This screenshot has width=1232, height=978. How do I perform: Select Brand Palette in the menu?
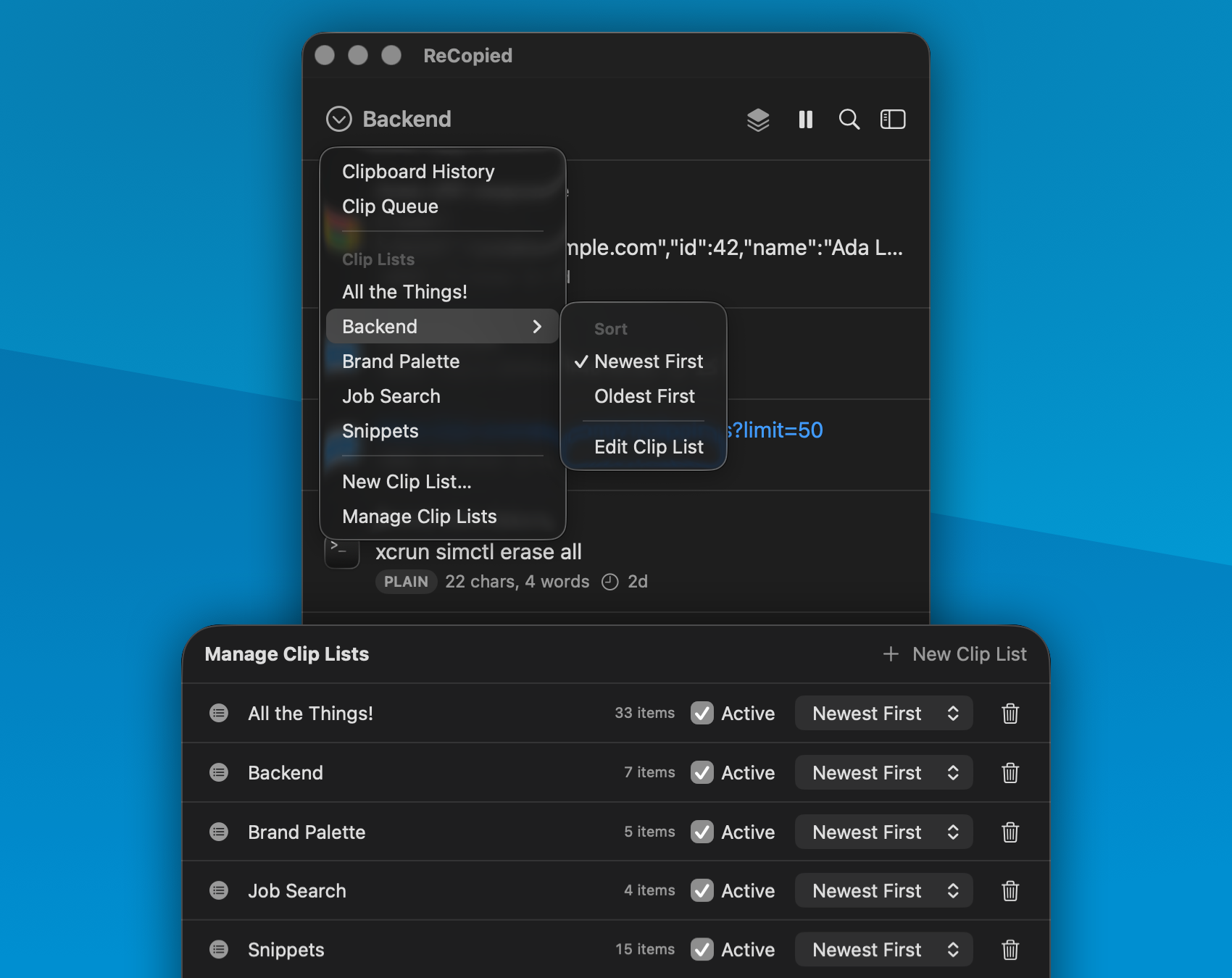click(442, 361)
